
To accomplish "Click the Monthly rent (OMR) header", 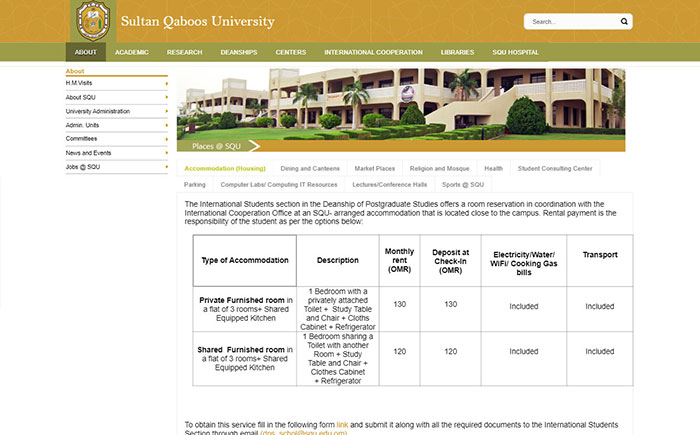I will point(400,260).
